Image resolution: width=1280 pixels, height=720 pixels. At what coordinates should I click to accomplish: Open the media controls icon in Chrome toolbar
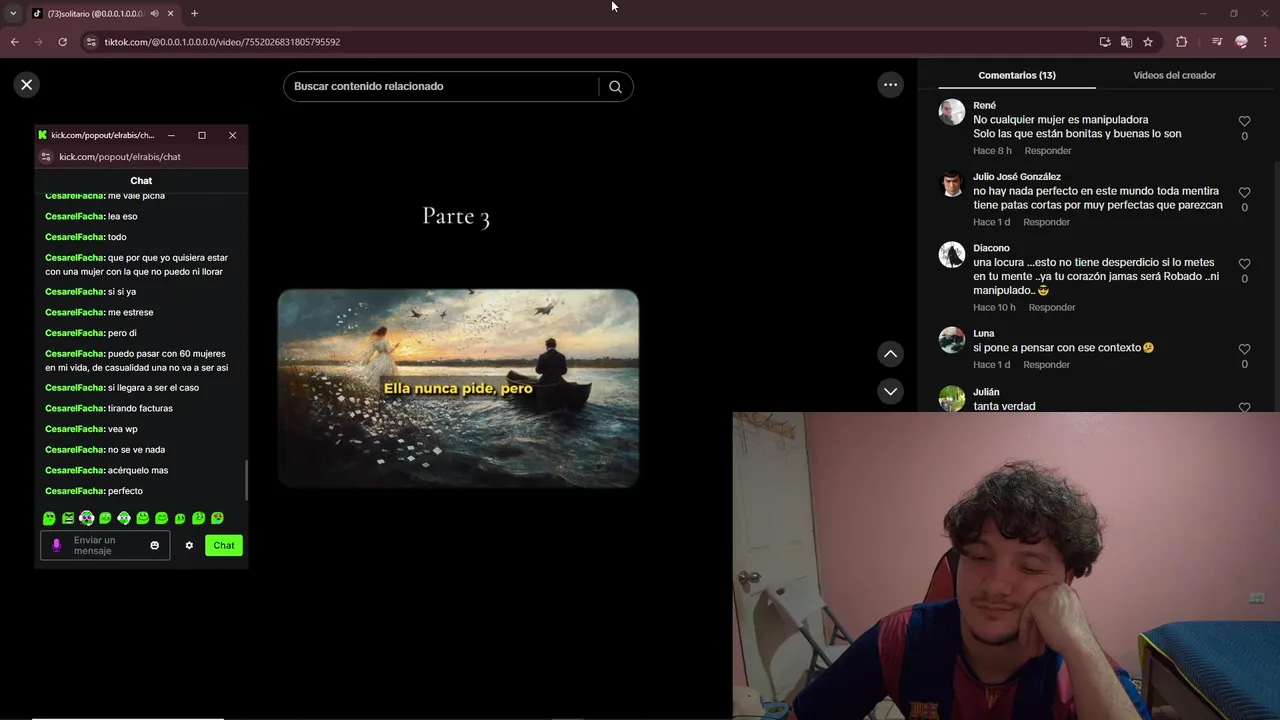(x=1216, y=42)
